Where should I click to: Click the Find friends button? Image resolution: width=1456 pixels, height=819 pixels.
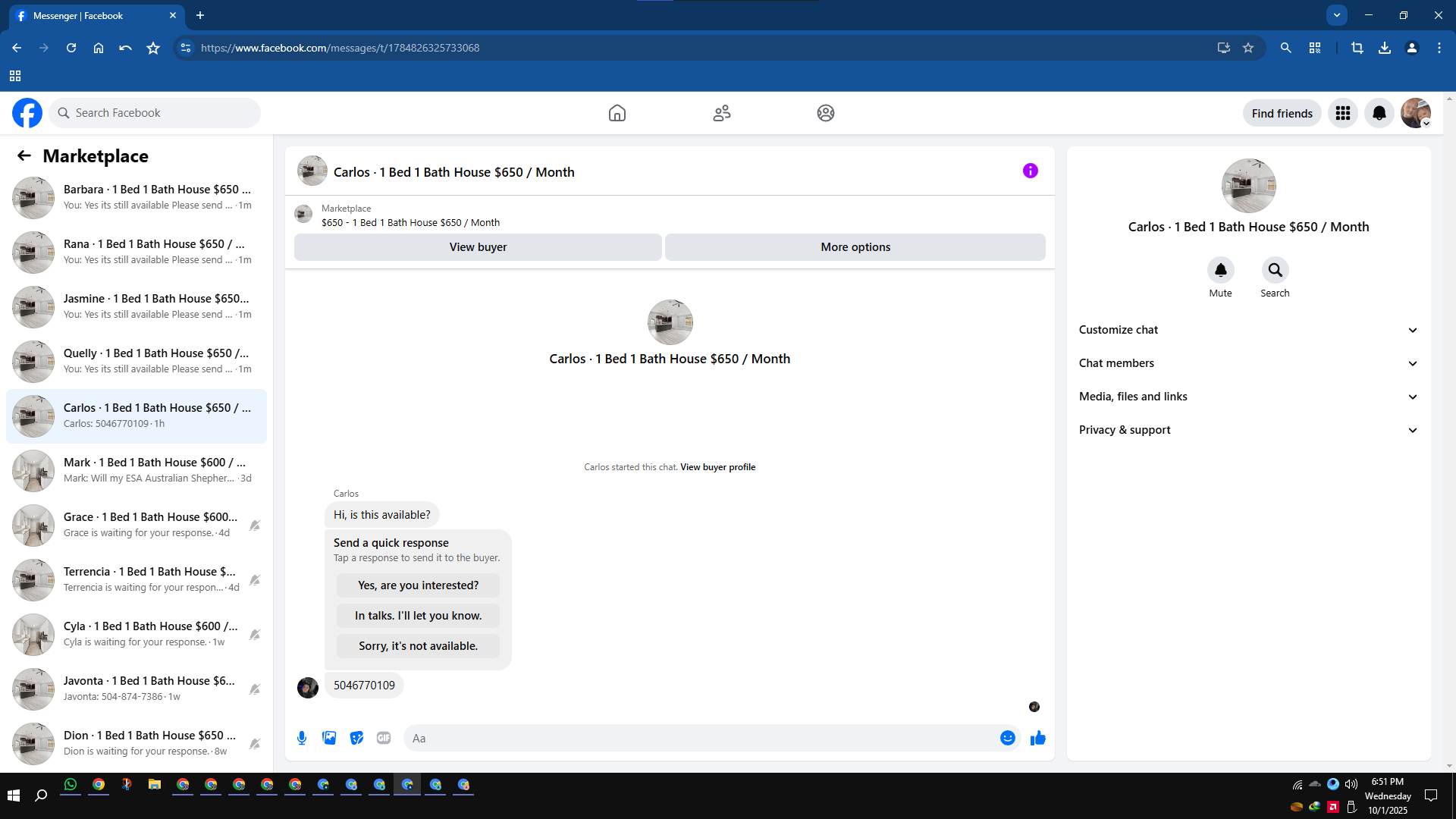click(1282, 113)
